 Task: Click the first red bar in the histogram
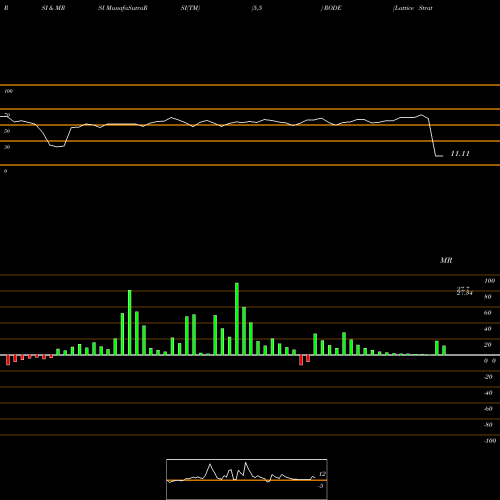(8, 360)
